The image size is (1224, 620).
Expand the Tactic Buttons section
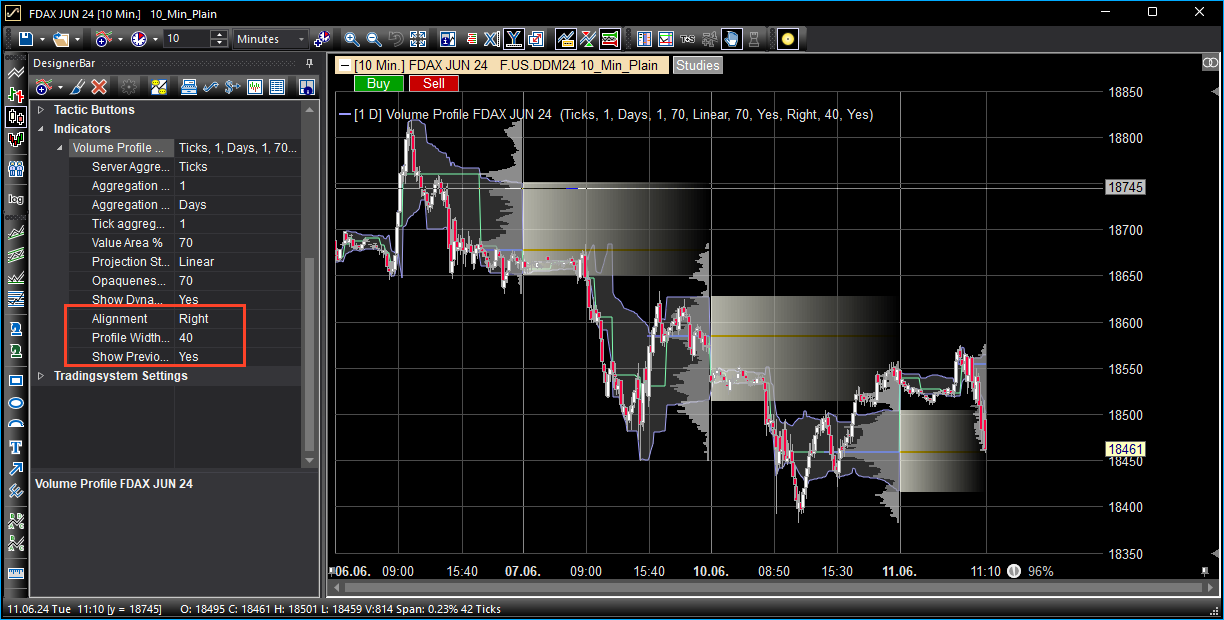41,110
